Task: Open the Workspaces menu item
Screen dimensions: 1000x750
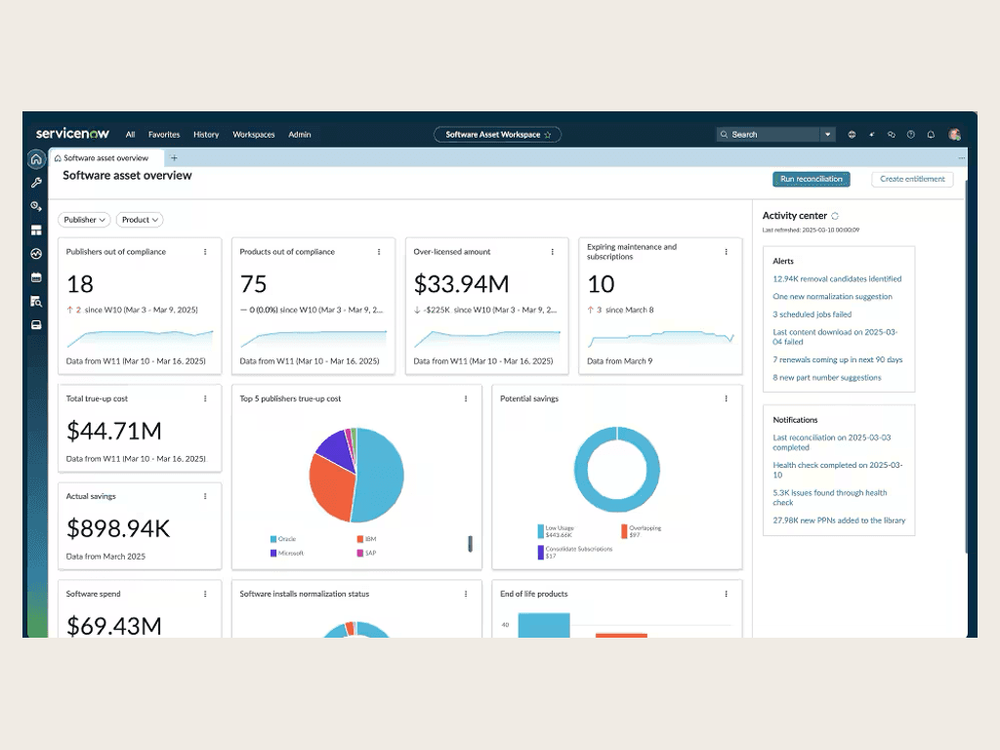Action: pos(253,134)
